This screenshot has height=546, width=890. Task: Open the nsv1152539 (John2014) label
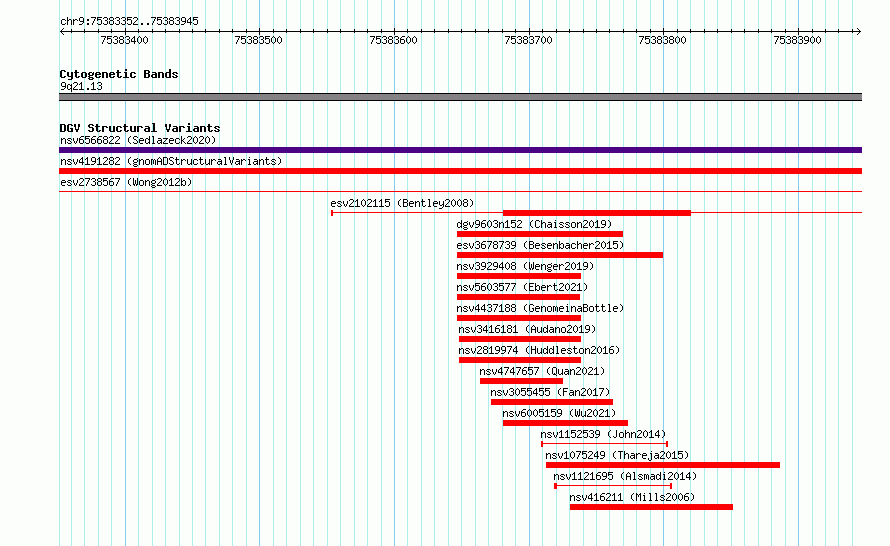603,434
